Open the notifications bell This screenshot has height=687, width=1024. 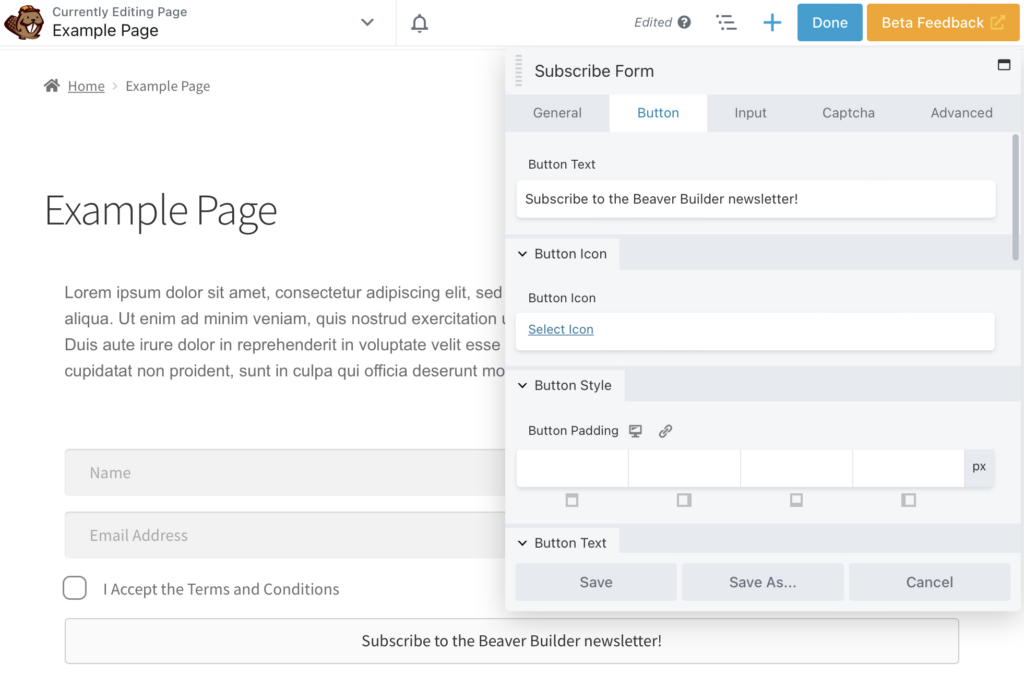pos(419,23)
